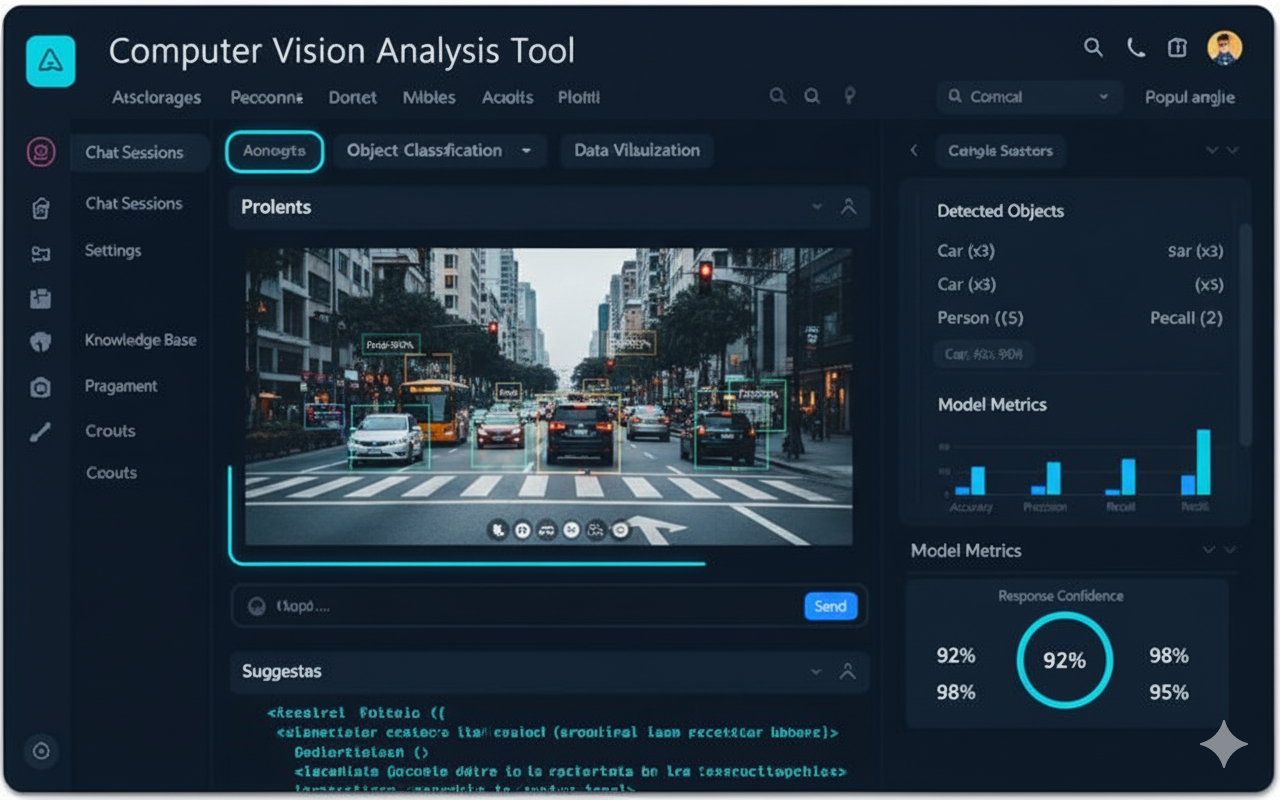Image resolution: width=1280 pixels, height=800 pixels.
Task: Open Pragament in the sidebar
Action: pos(121,386)
